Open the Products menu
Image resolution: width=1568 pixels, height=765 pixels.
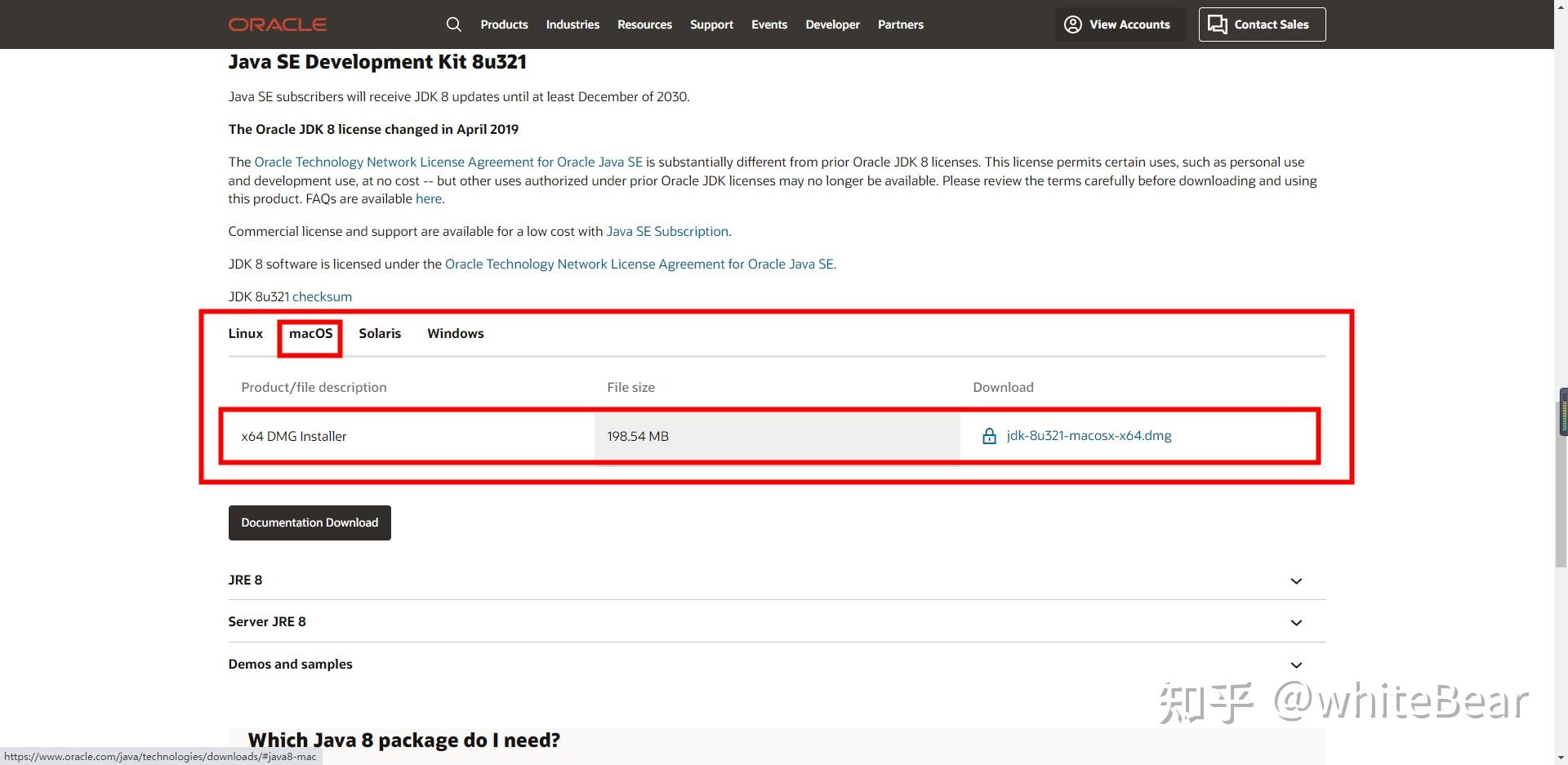(504, 24)
